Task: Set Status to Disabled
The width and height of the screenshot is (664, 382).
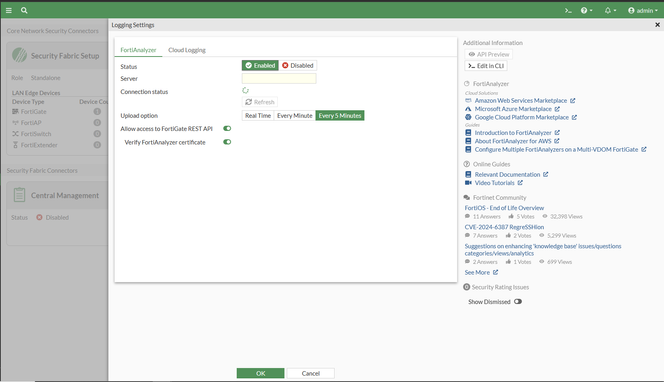Action: coord(298,65)
